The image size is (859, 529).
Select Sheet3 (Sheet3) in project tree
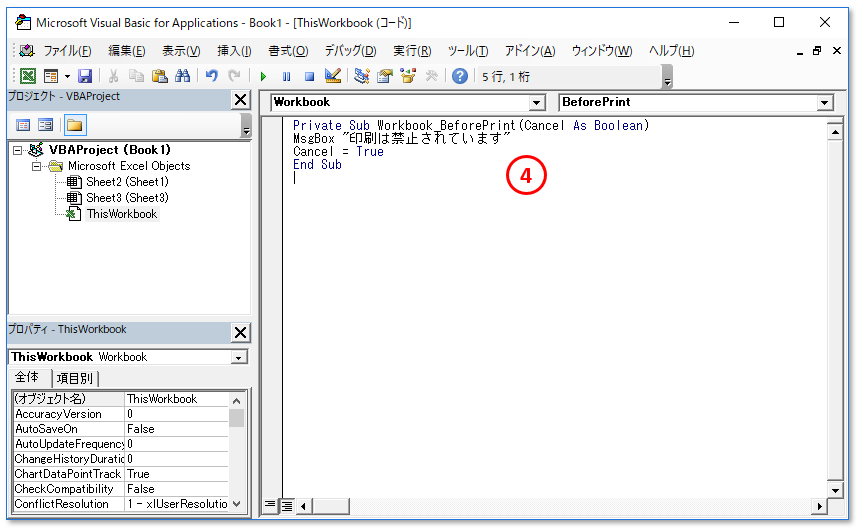coord(128,198)
